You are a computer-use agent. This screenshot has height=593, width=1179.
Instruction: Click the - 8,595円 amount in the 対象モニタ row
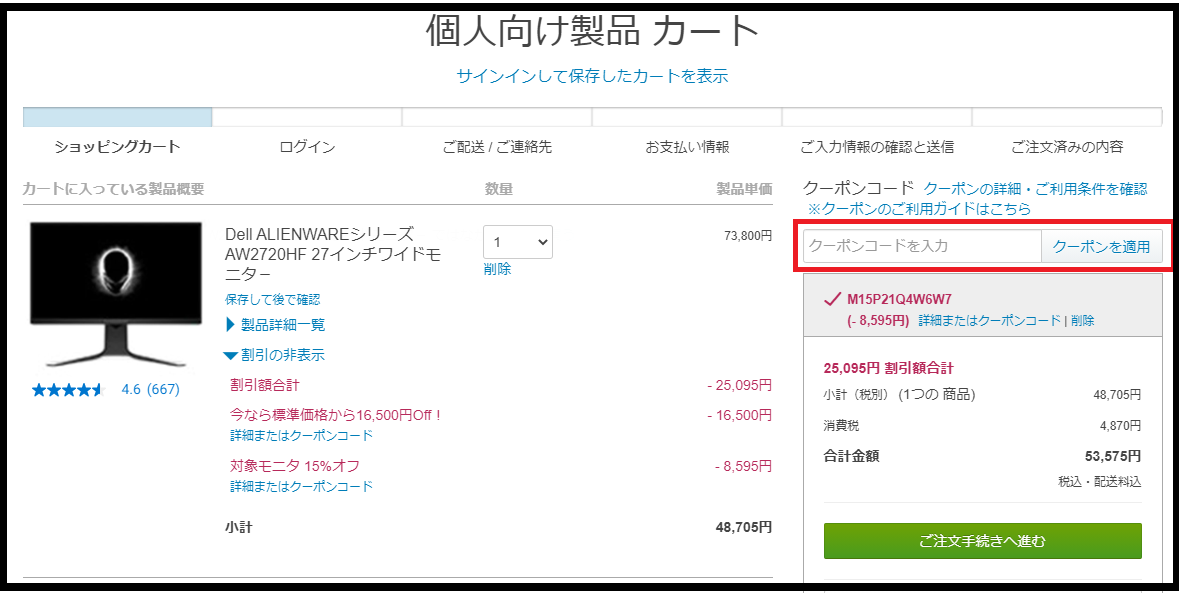coord(743,466)
